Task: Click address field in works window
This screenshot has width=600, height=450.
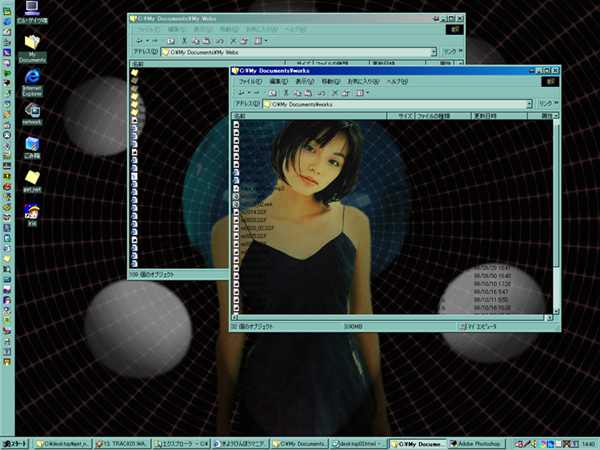Action: 397,104
